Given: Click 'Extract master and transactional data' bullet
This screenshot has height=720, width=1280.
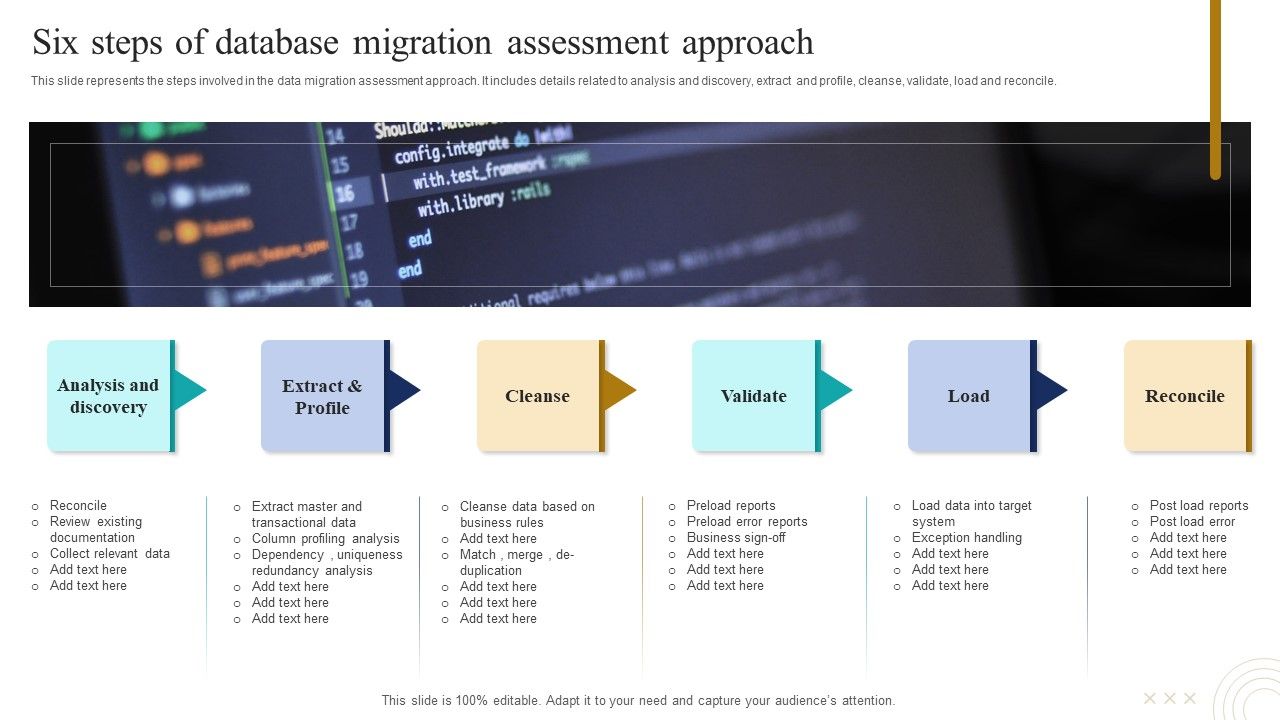Looking at the screenshot, I should [x=307, y=515].
